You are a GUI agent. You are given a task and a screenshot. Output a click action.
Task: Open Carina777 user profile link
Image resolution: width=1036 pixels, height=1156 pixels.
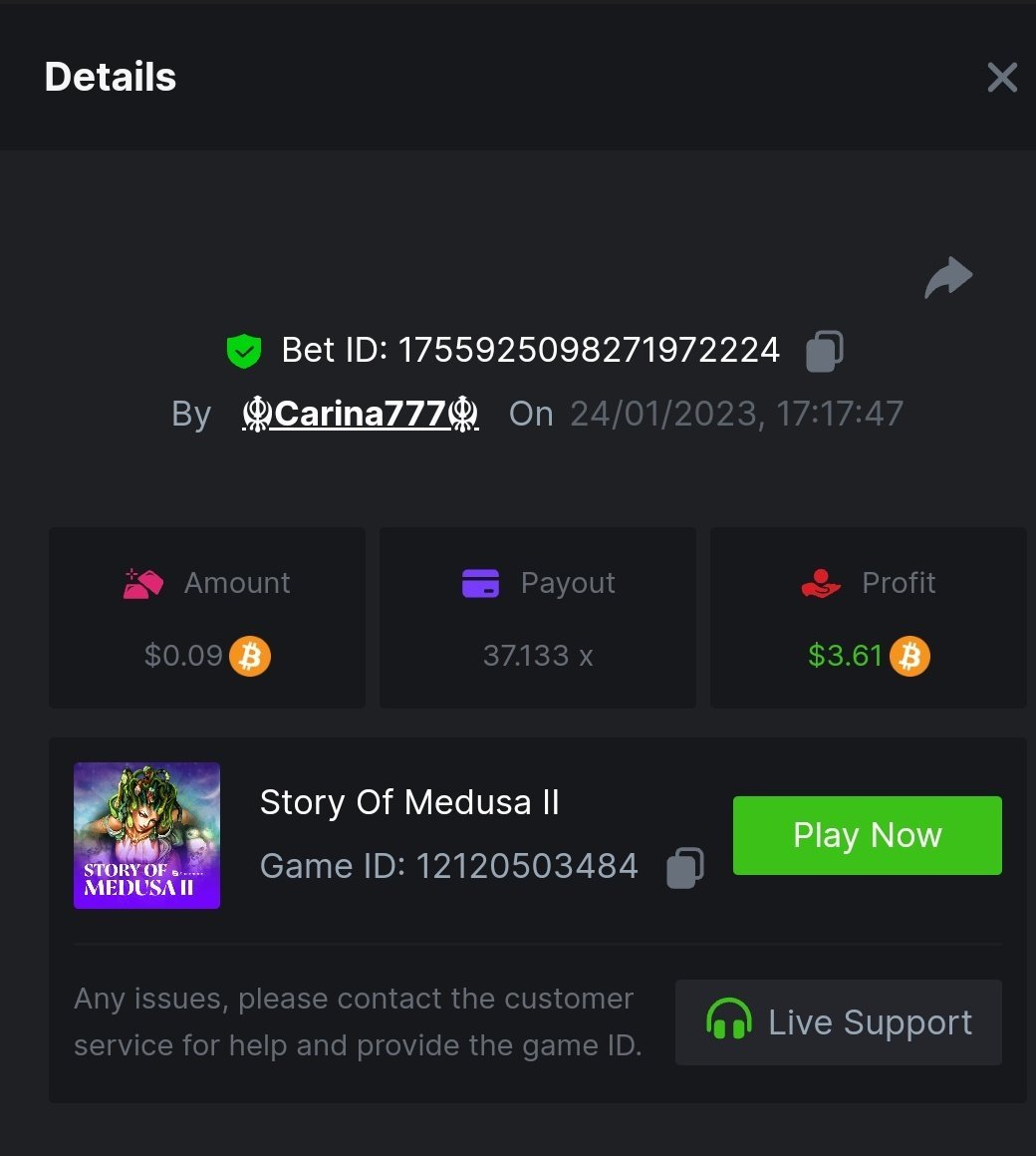pos(361,414)
